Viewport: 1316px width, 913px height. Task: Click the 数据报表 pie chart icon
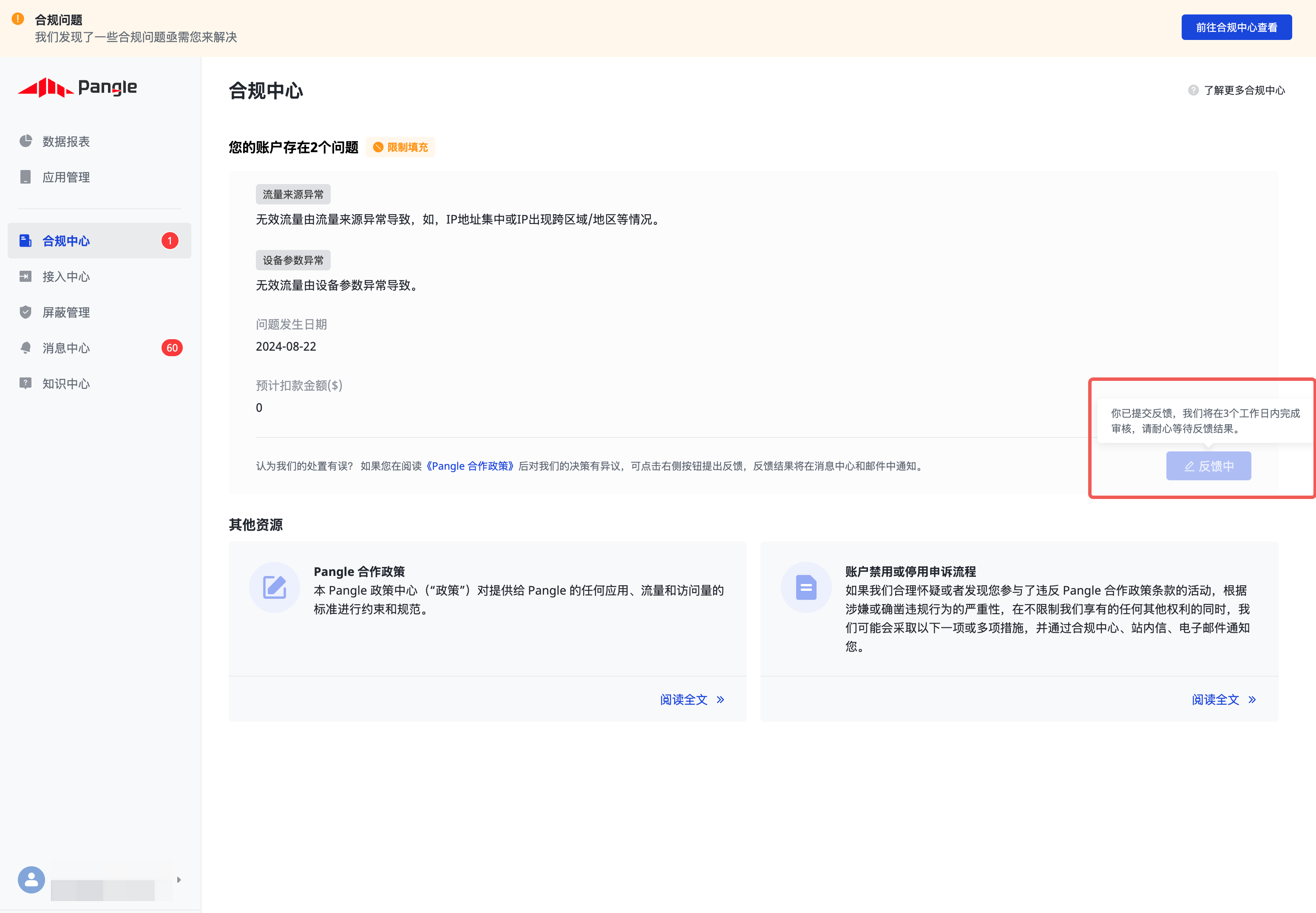click(25, 141)
